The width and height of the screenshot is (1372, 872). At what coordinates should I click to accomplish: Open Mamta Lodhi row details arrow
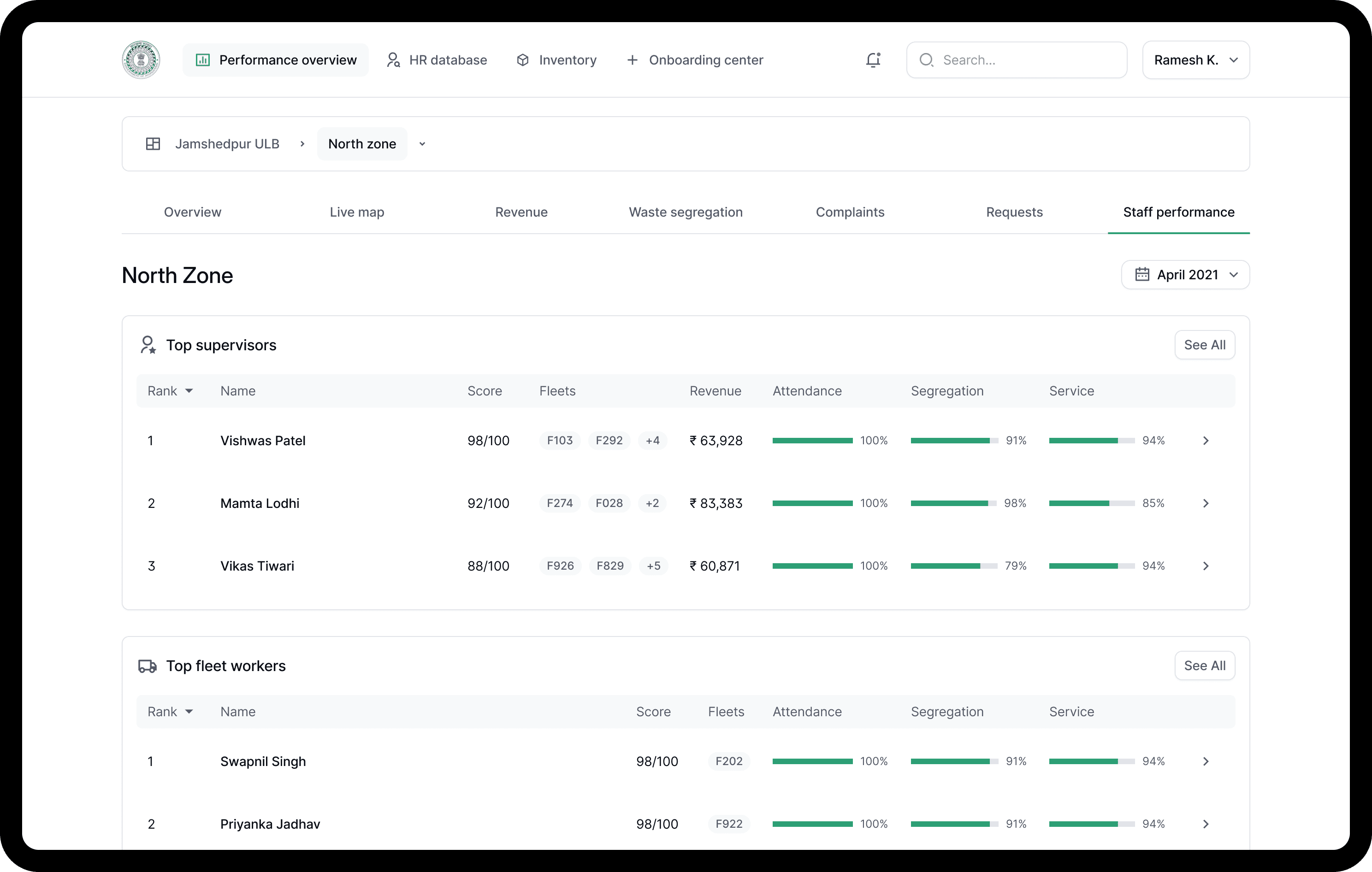(x=1205, y=503)
